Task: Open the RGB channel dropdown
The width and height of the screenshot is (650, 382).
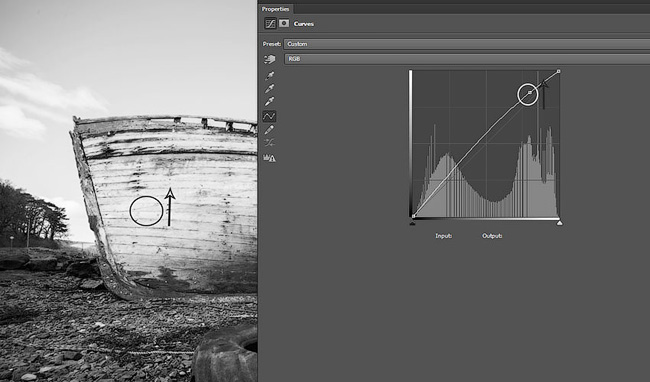Action: (467, 59)
